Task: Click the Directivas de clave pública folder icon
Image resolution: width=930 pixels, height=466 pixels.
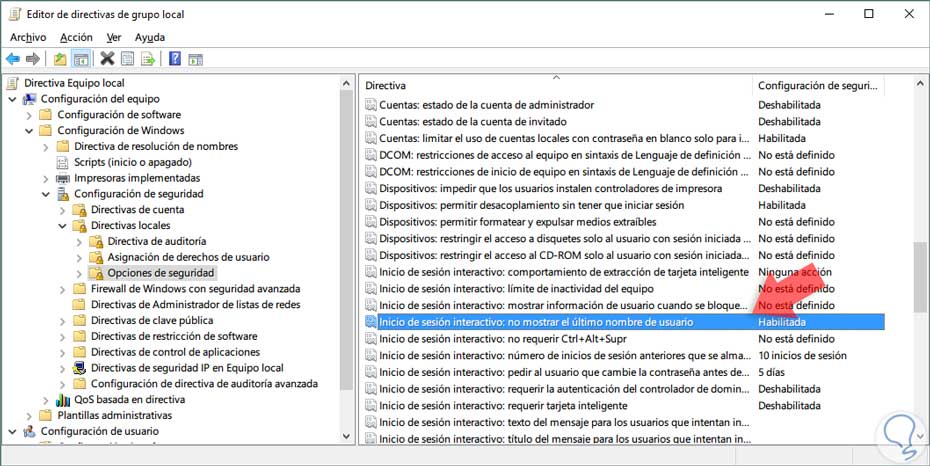Action: 79,321
